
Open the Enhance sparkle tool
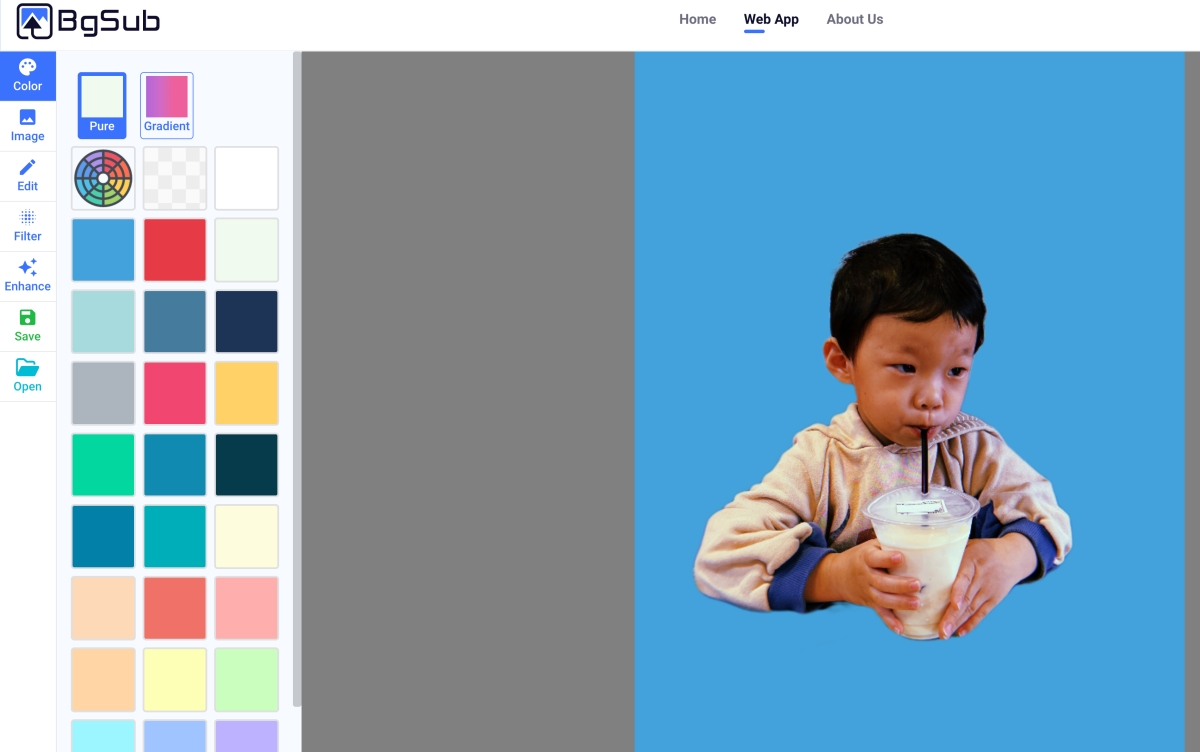click(28, 276)
